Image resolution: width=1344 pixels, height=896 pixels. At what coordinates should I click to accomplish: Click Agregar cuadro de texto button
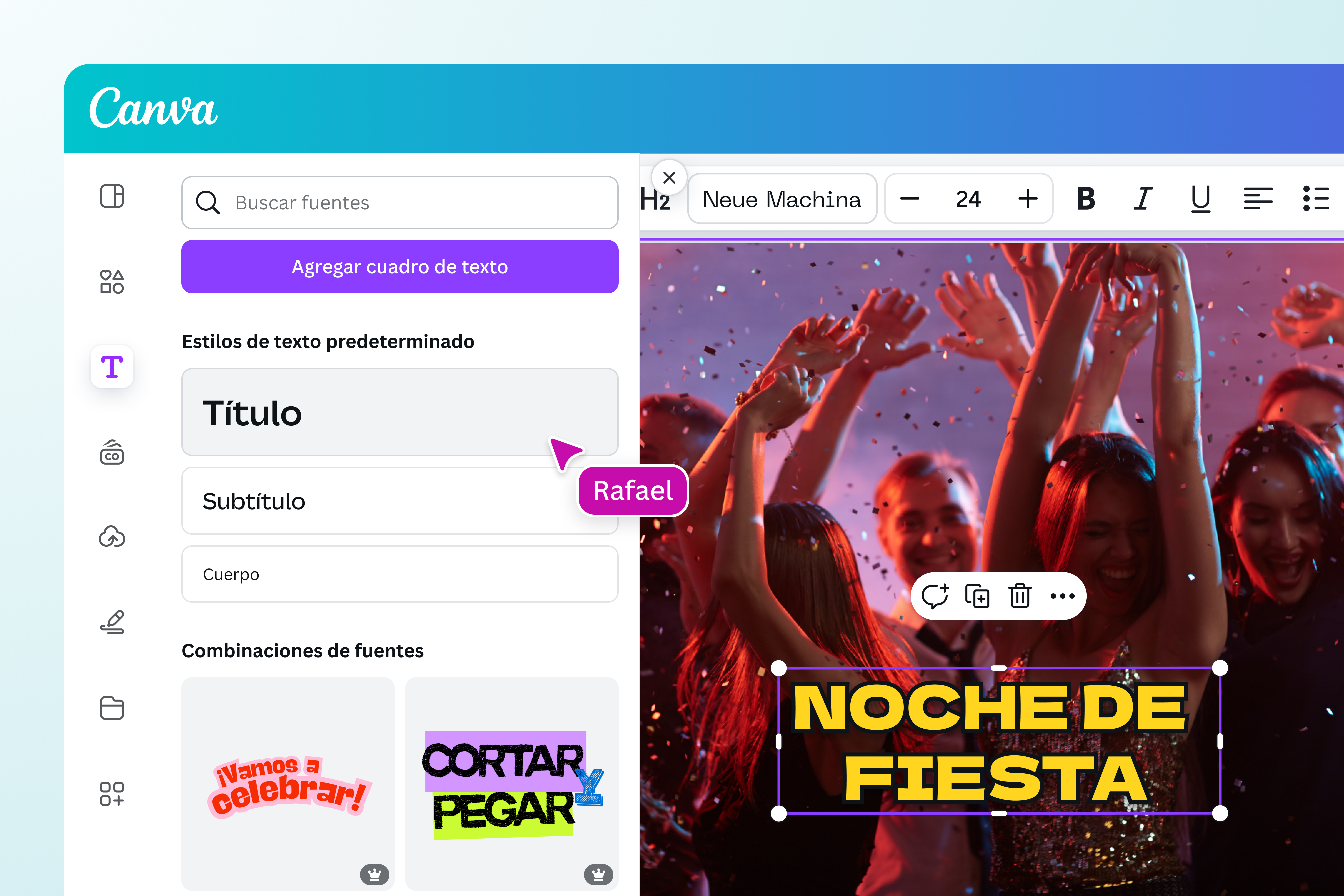point(400,267)
